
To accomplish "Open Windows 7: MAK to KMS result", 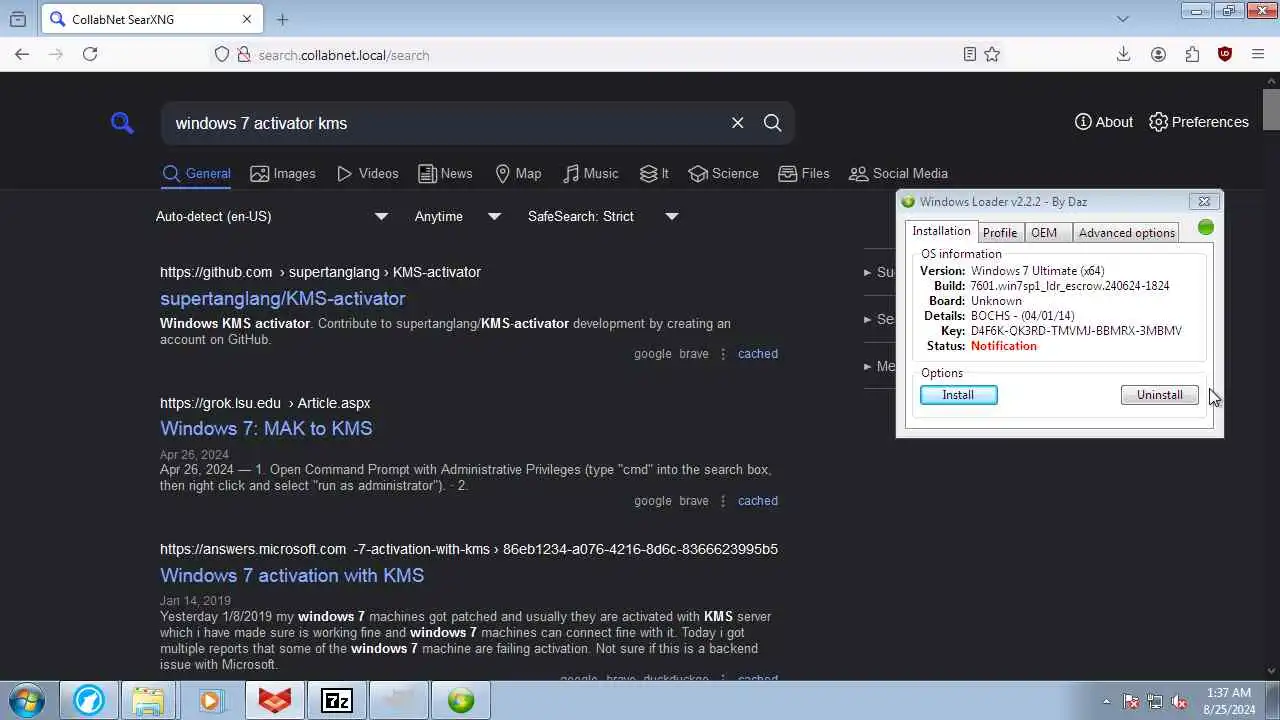I will pos(266,428).
